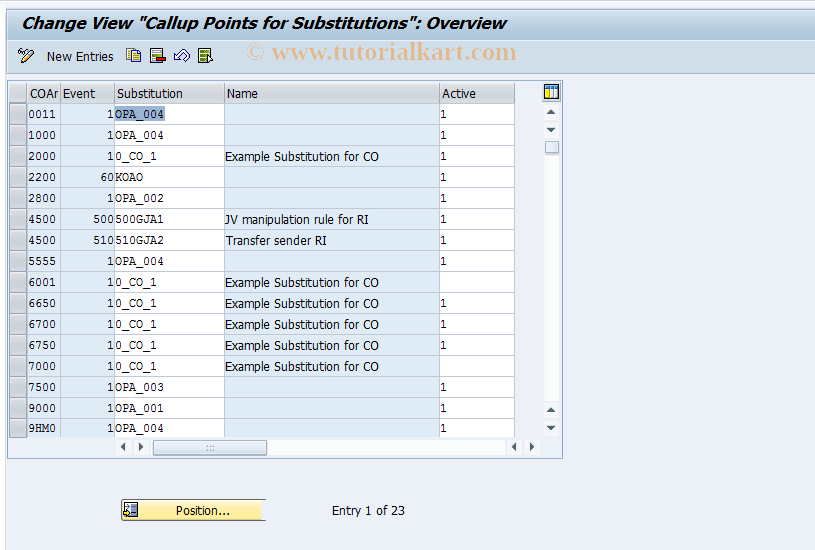Screen dimensions: 815x550
Task: Click the OPA_001 substitution field
Action: pyautogui.click(x=169, y=408)
